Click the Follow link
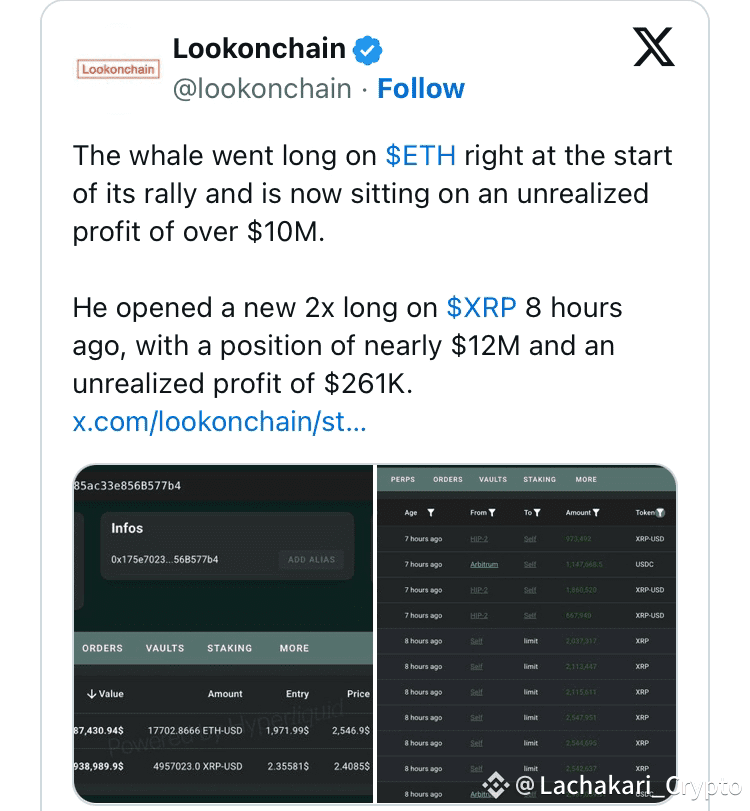The image size is (750, 811). (421, 89)
